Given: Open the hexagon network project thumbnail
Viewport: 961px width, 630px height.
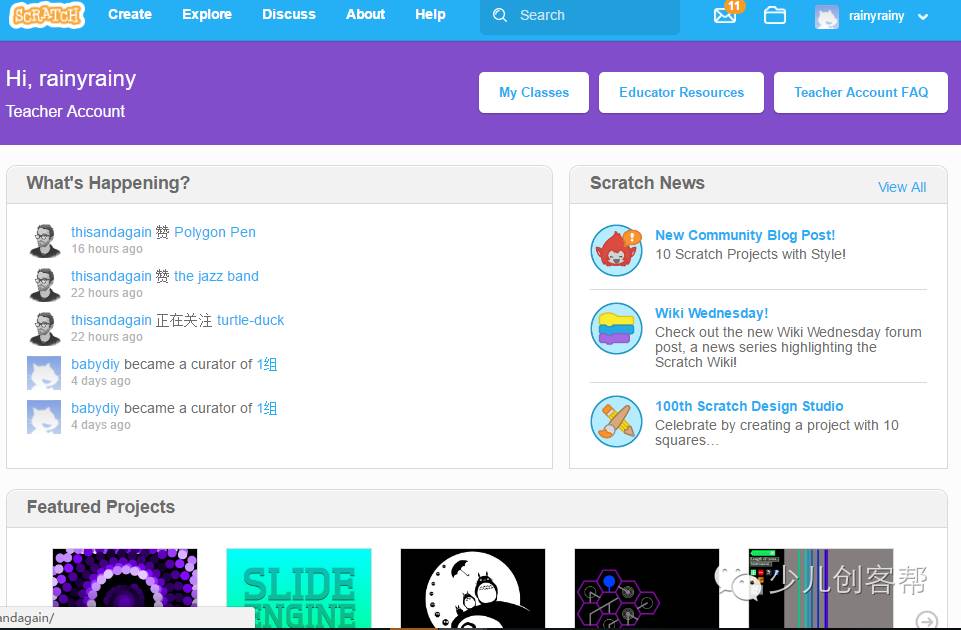Looking at the screenshot, I should click(x=647, y=588).
